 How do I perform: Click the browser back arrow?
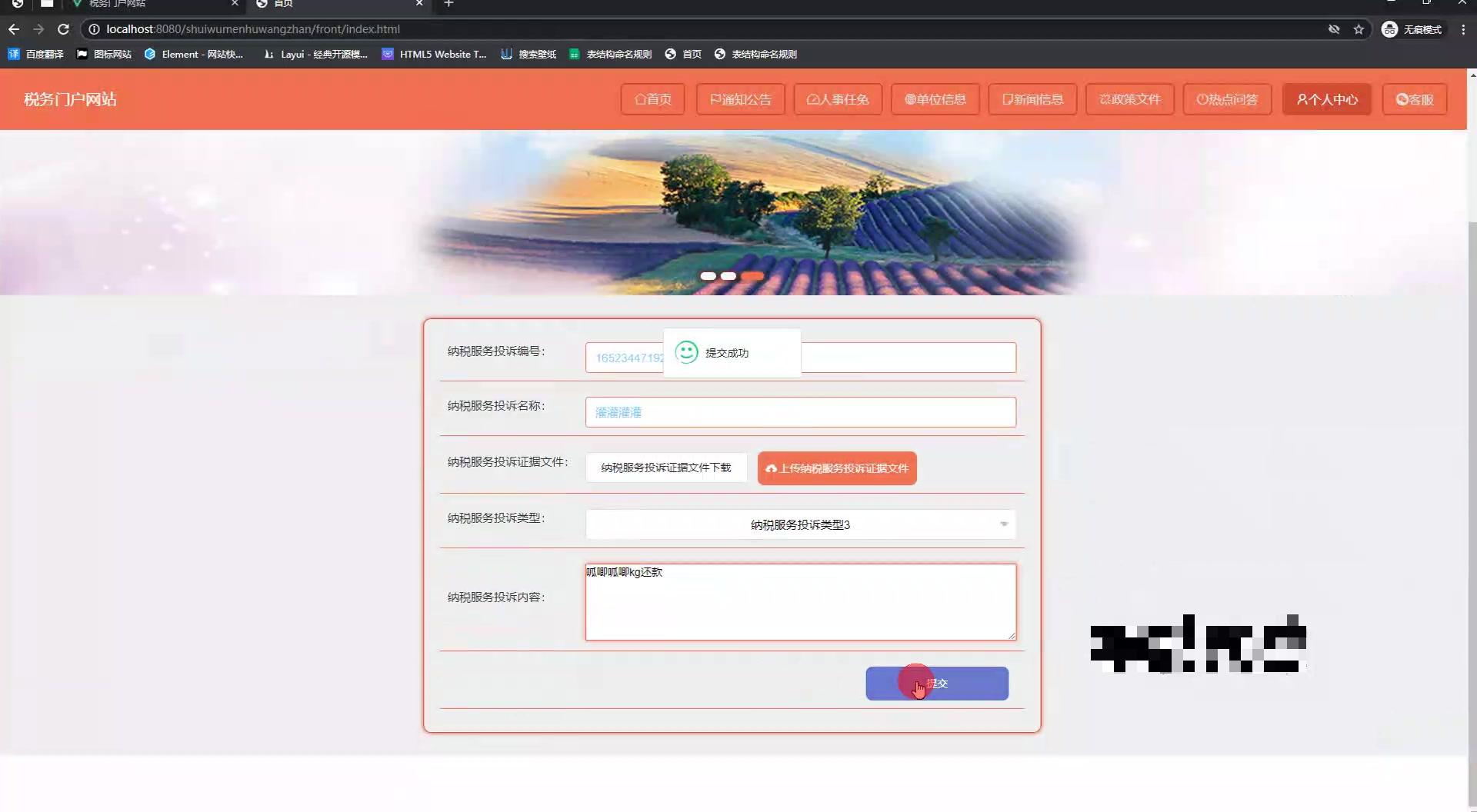14,29
